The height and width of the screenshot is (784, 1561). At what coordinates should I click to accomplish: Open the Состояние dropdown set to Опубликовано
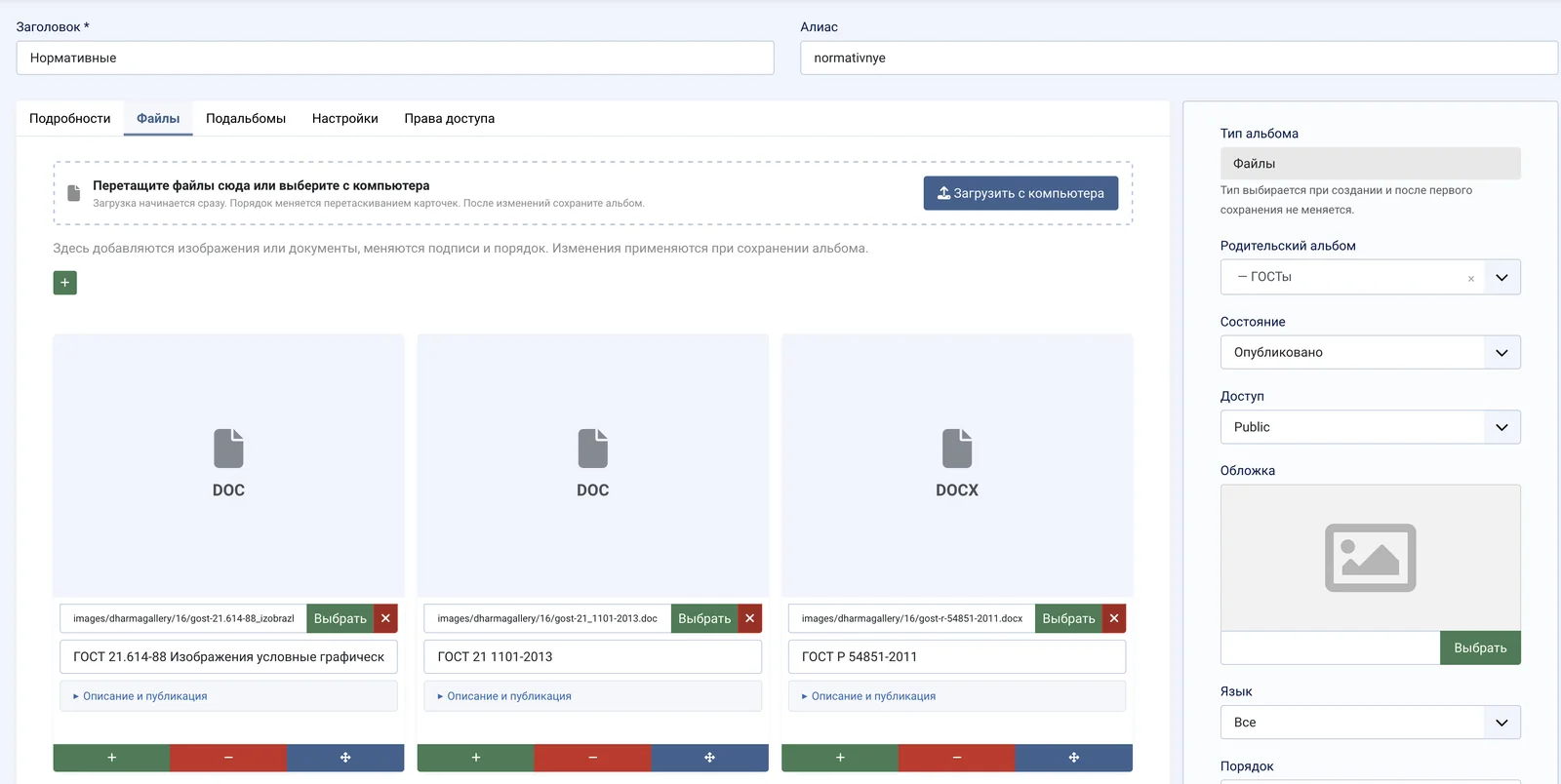(1370, 352)
